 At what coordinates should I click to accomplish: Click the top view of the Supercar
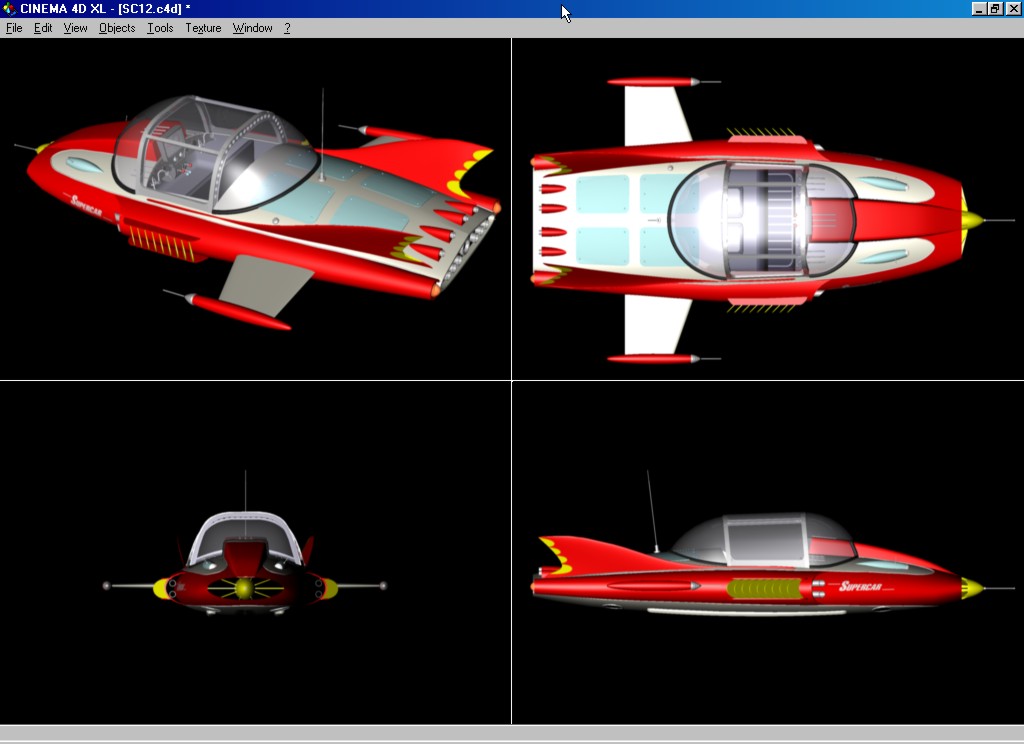click(x=768, y=208)
